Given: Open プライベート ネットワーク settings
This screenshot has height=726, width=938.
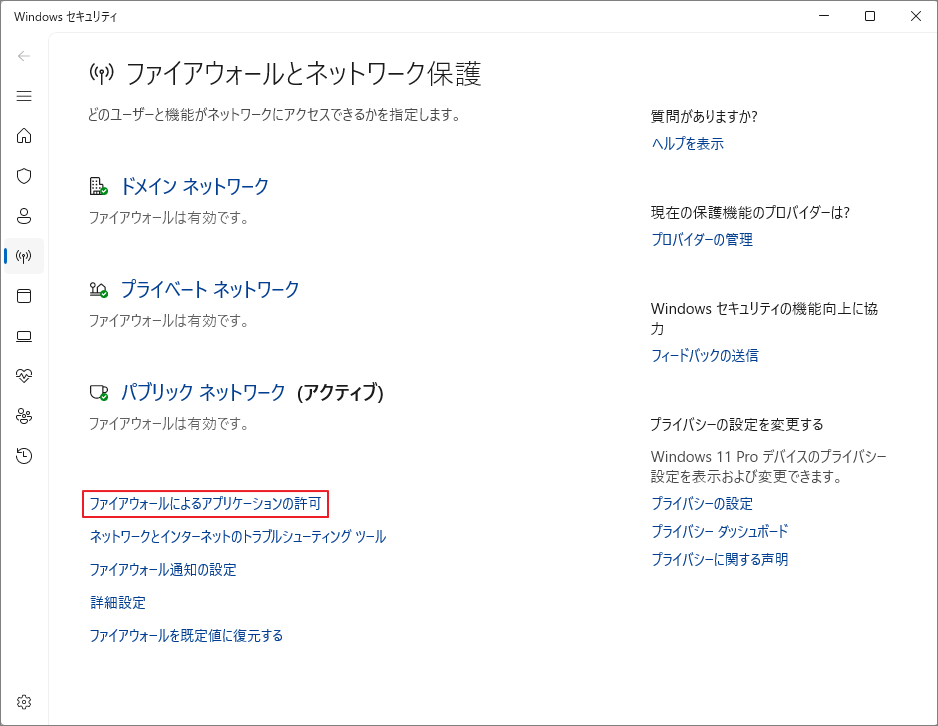Looking at the screenshot, I should [x=210, y=289].
